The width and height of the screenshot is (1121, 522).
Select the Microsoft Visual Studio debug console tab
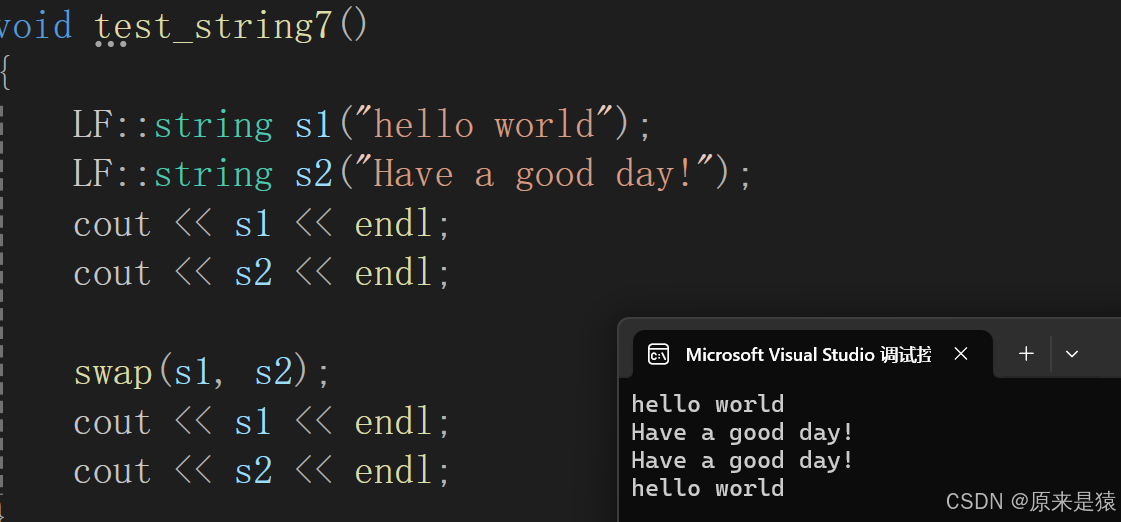pos(813,354)
